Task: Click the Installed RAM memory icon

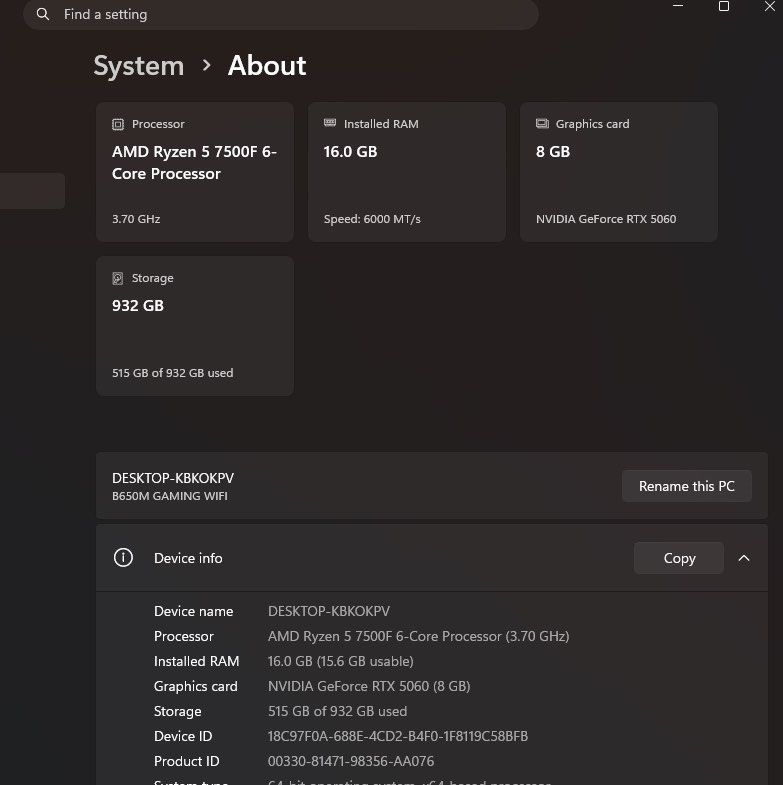Action: pyautogui.click(x=330, y=123)
